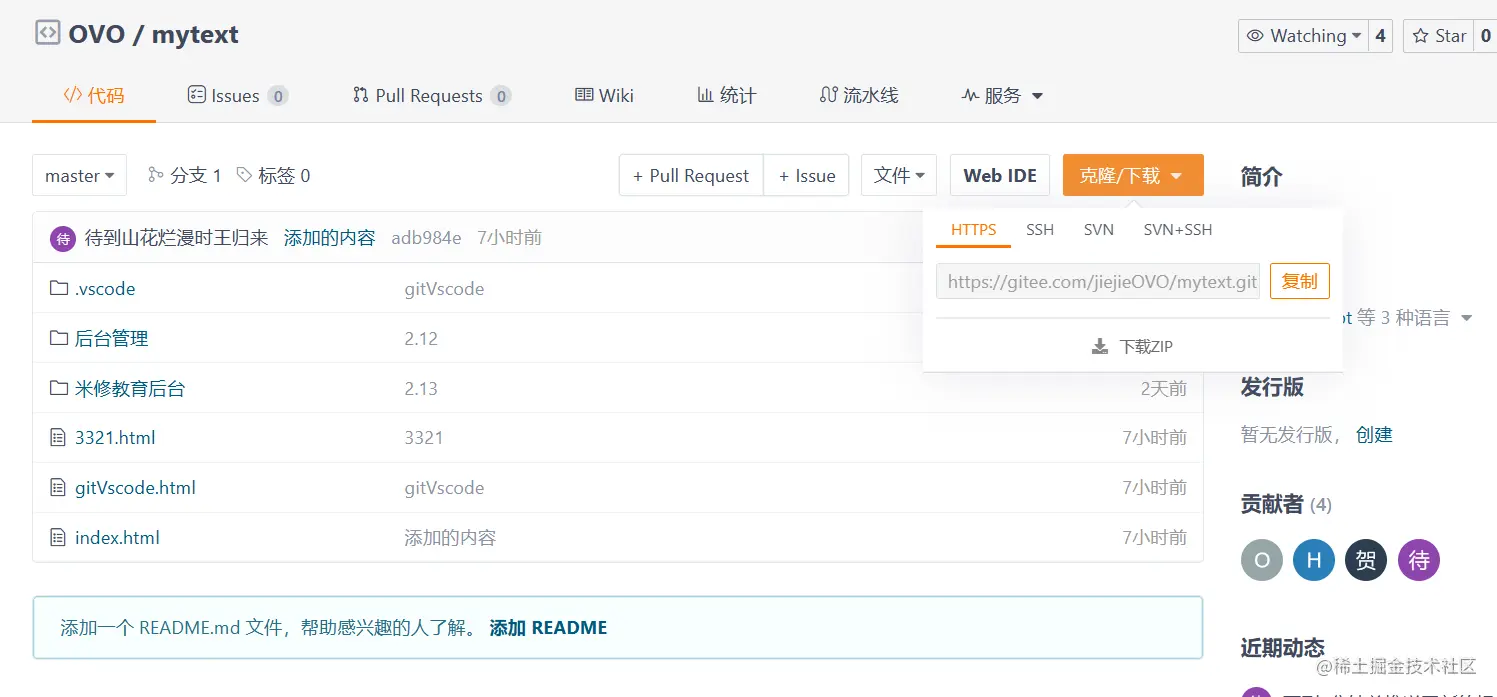Click the + Issue button
Image resolution: width=1497 pixels, height=697 pixels.
tap(807, 175)
